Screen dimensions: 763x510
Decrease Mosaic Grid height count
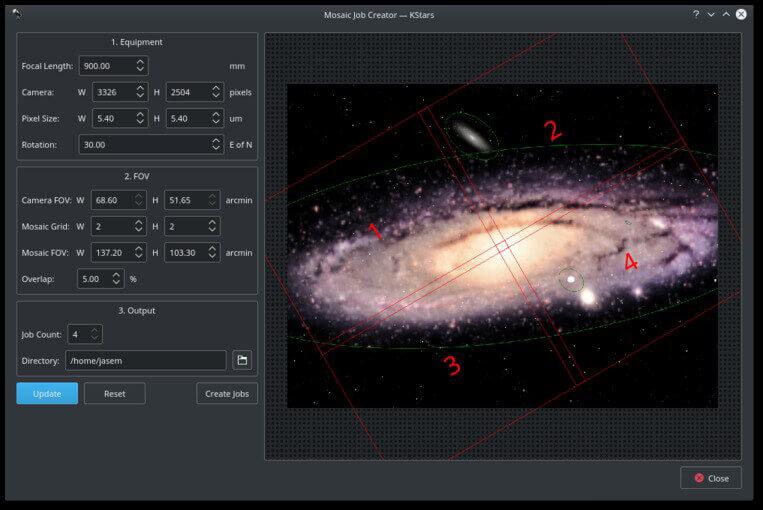point(212,230)
